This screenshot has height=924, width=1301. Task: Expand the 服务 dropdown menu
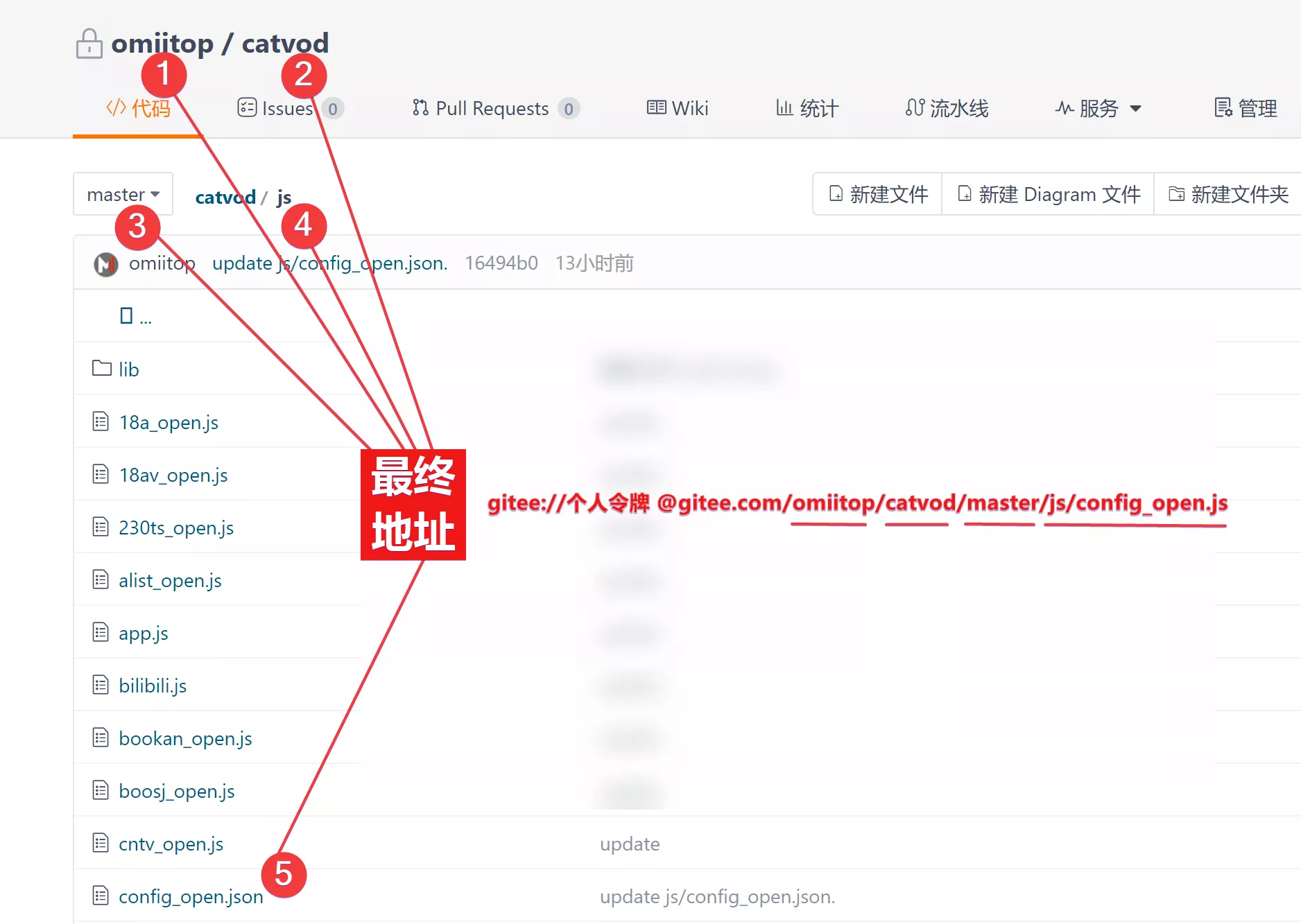(1098, 108)
